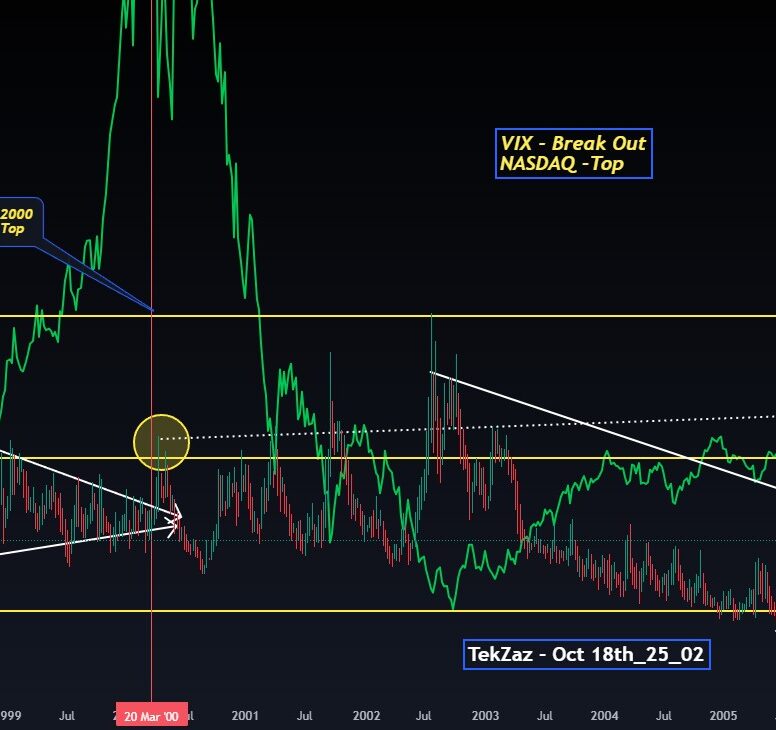Click the 2003 label on the time axis
This screenshot has width=776, height=730.
coord(485,716)
